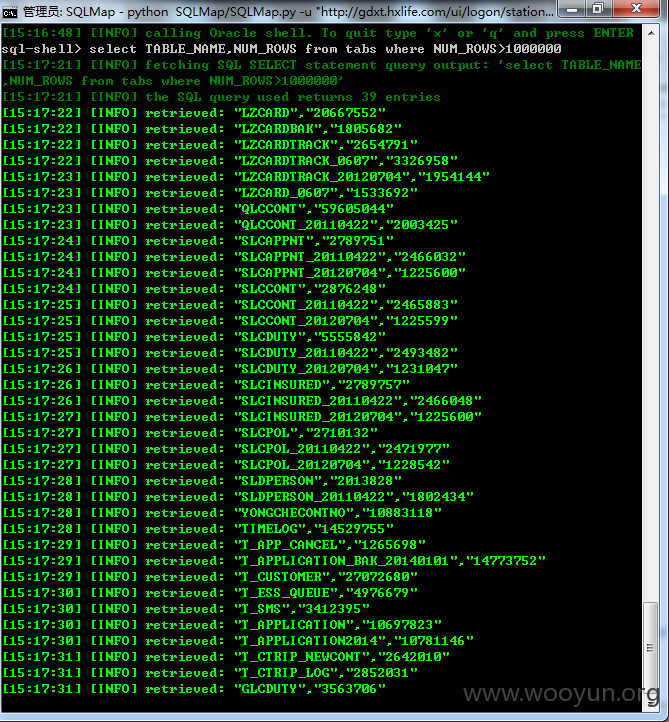669x722 pixels.
Task: Click the 'returns 39 entries' info line
Action: coord(221,97)
